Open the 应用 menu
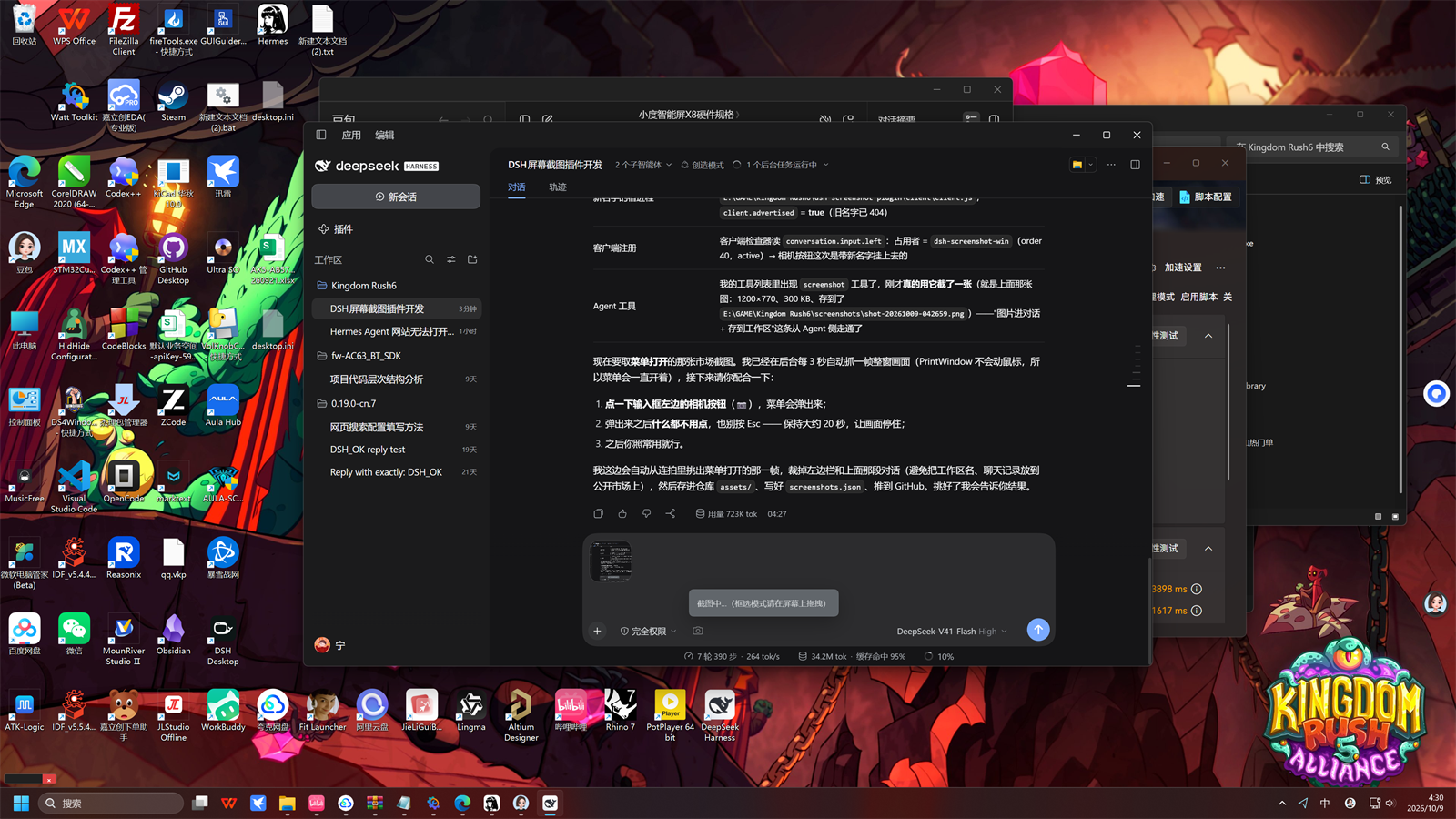1456x819 pixels. click(x=351, y=135)
